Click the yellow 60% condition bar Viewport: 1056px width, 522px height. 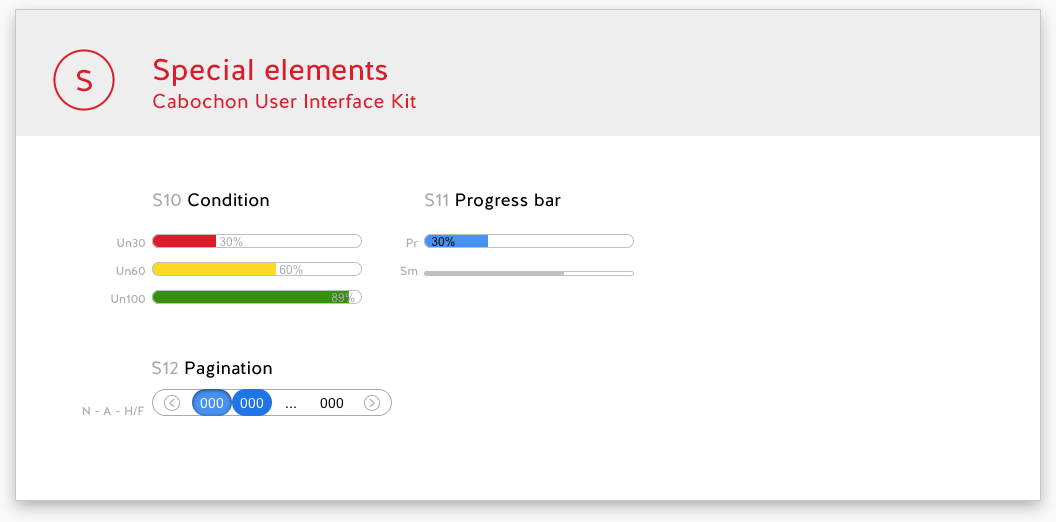(x=257, y=269)
